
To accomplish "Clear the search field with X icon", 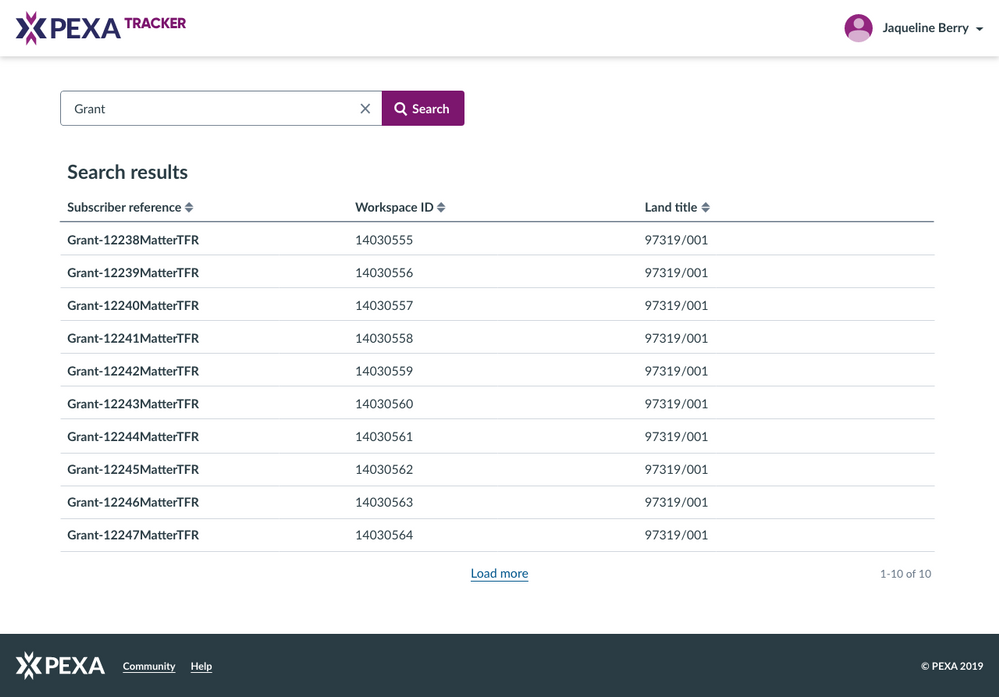I will pyautogui.click(x=365, y=109).
